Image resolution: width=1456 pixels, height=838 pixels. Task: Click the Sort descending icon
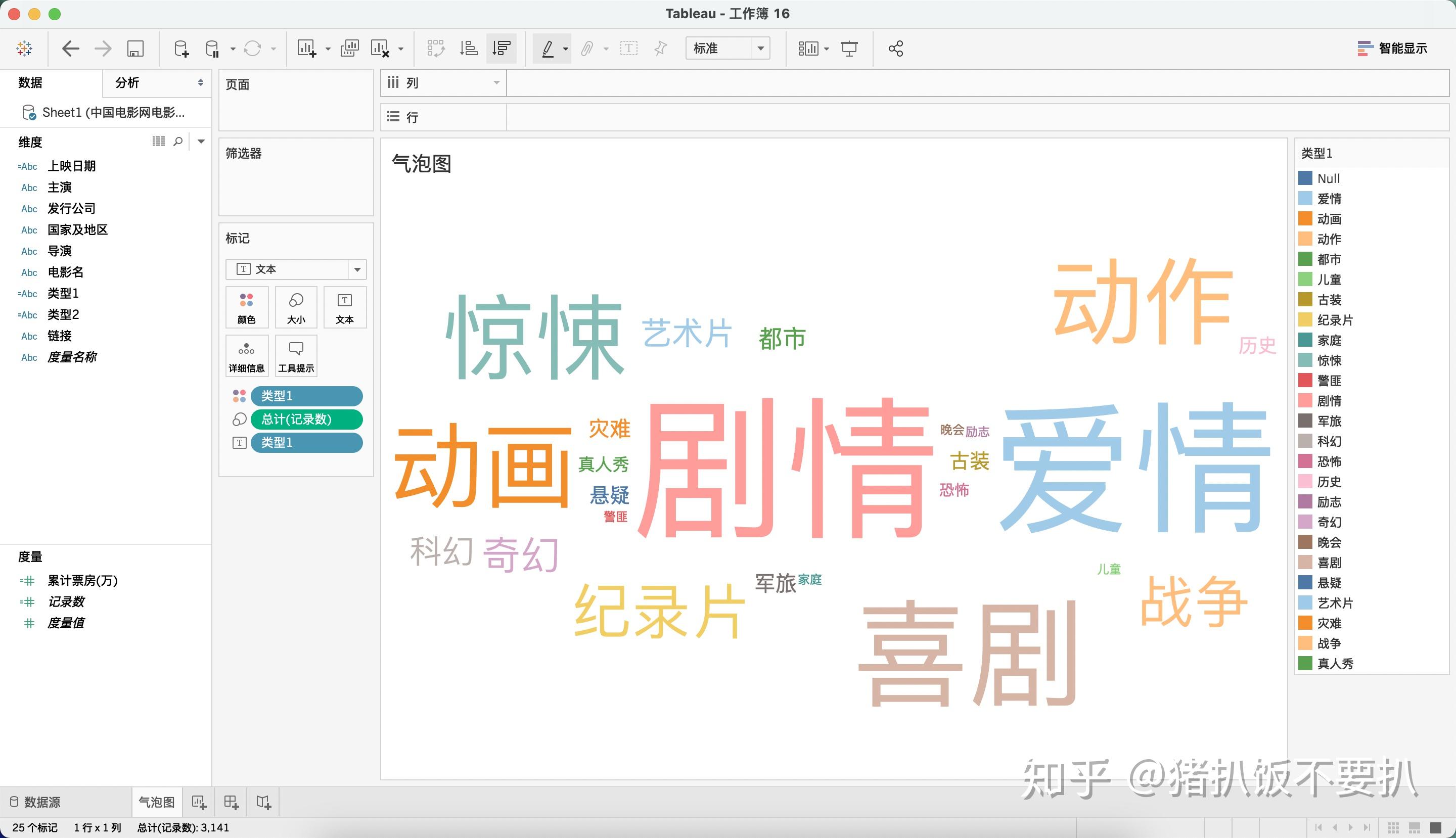click(x=502, y=49)
